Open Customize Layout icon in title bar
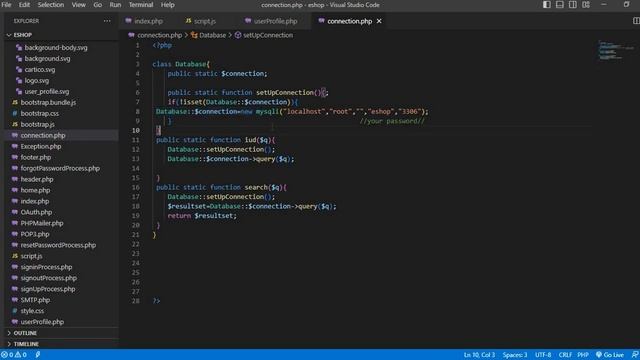 [x=586, y=5]
